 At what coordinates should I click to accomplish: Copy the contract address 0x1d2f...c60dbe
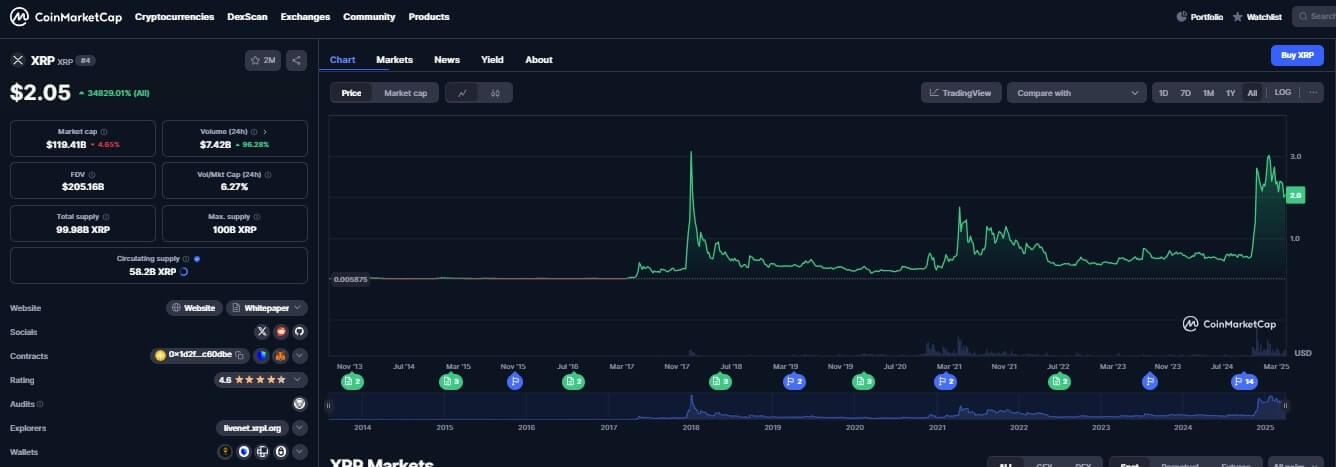[x=240, y=355]
